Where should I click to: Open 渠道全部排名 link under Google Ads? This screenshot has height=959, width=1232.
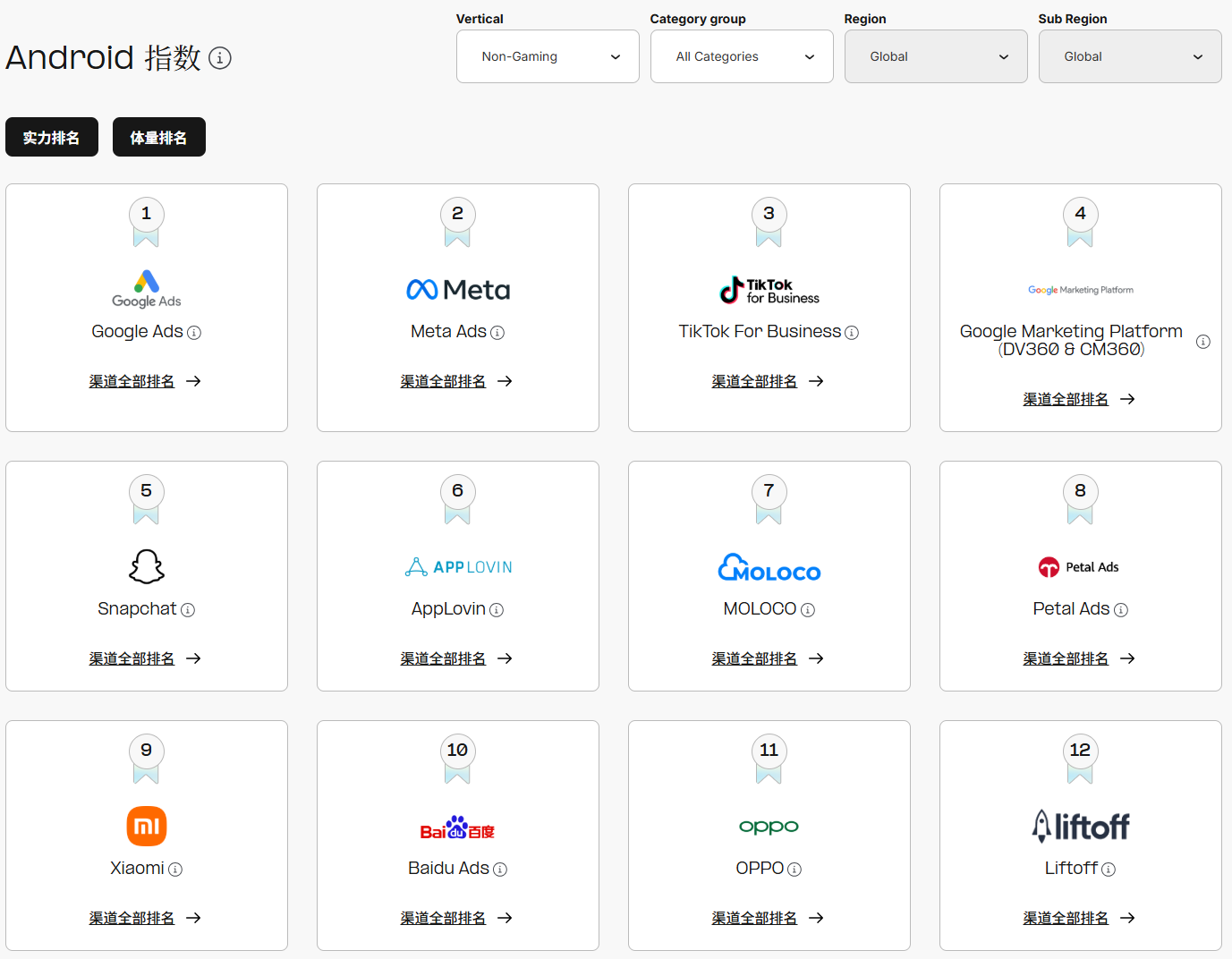click(132, 380)
